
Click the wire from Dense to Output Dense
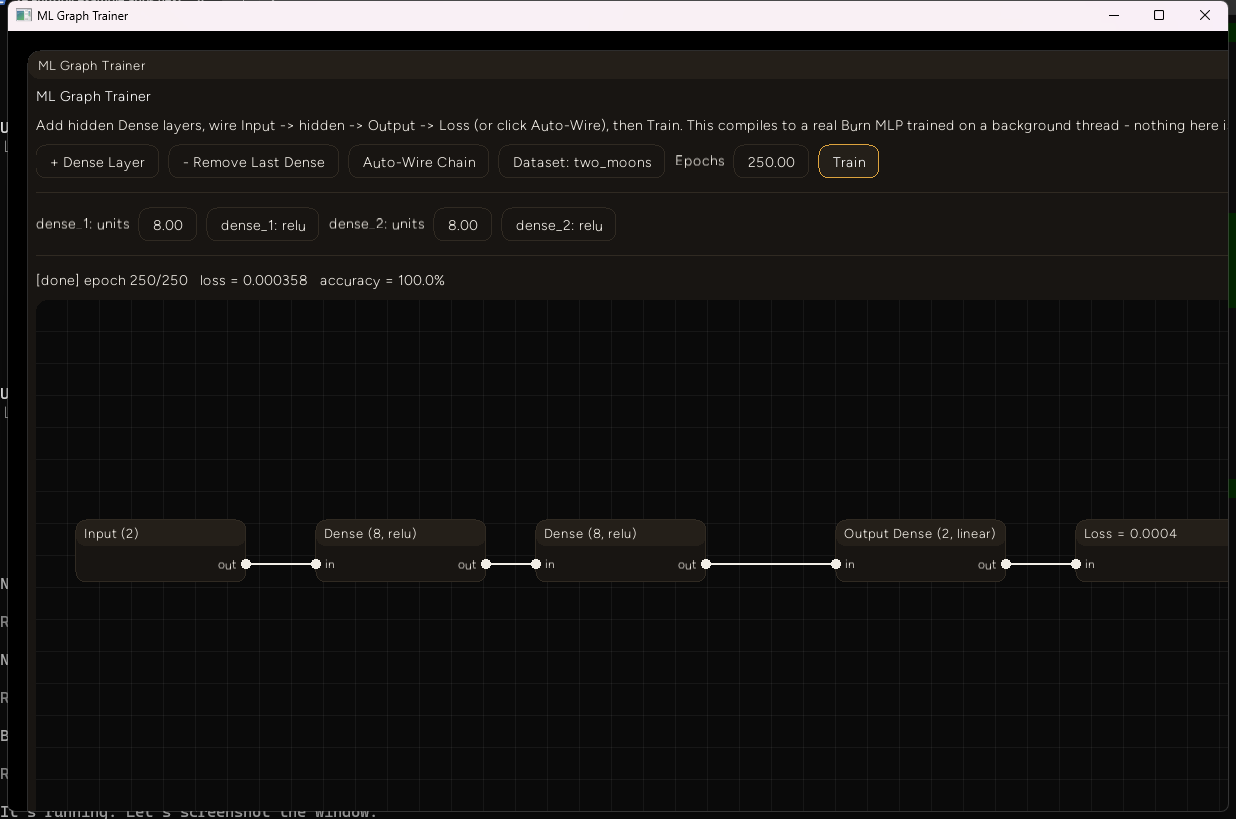pyautogui.click(x=771, y=564)
